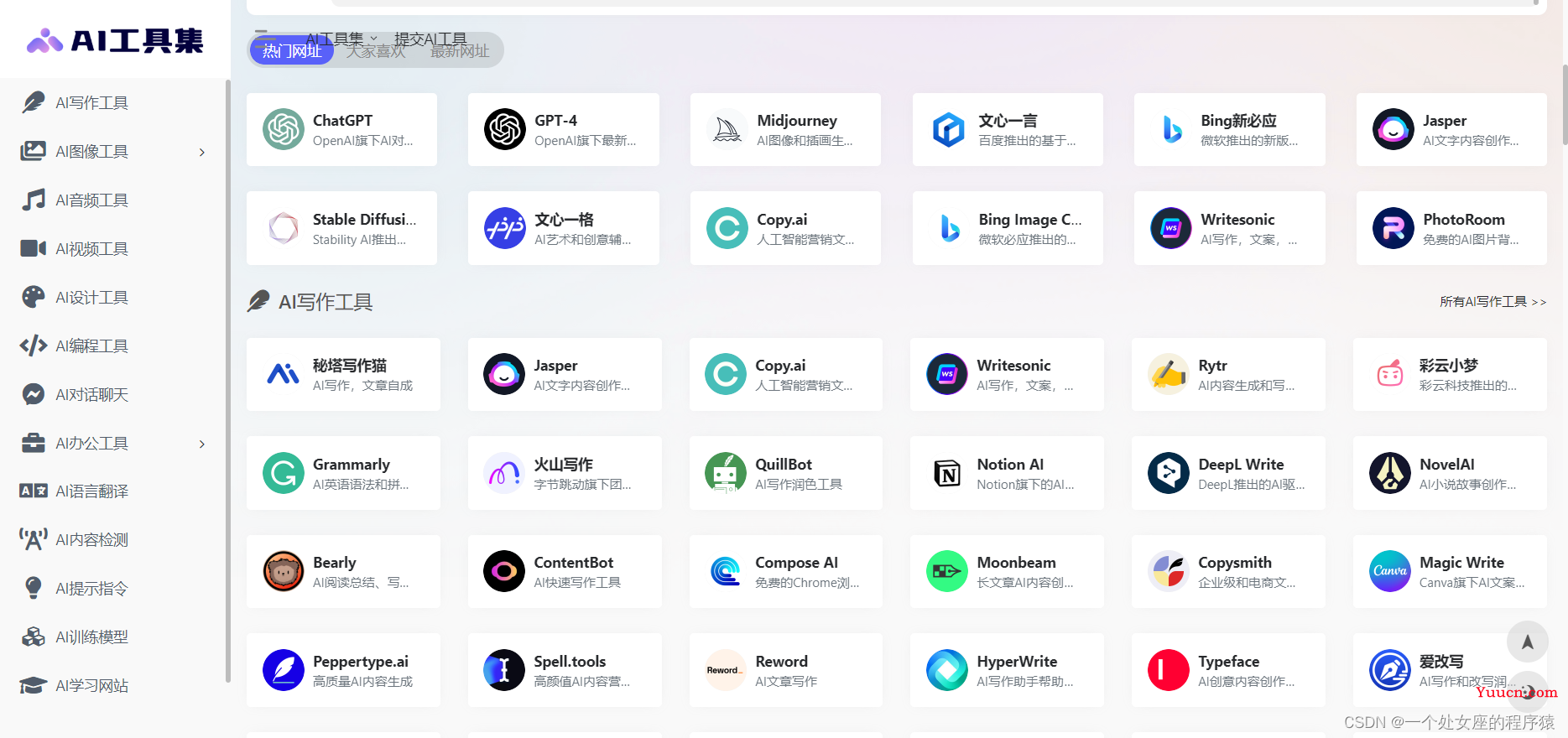1568x738 pixels.
Task: Expand the AI办公工具 submenu chevron
Action: tap(202, 444)
